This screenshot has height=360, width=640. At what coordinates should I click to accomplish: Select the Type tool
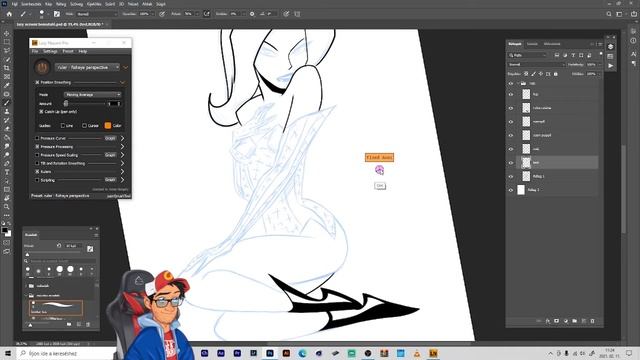[7, 172]
